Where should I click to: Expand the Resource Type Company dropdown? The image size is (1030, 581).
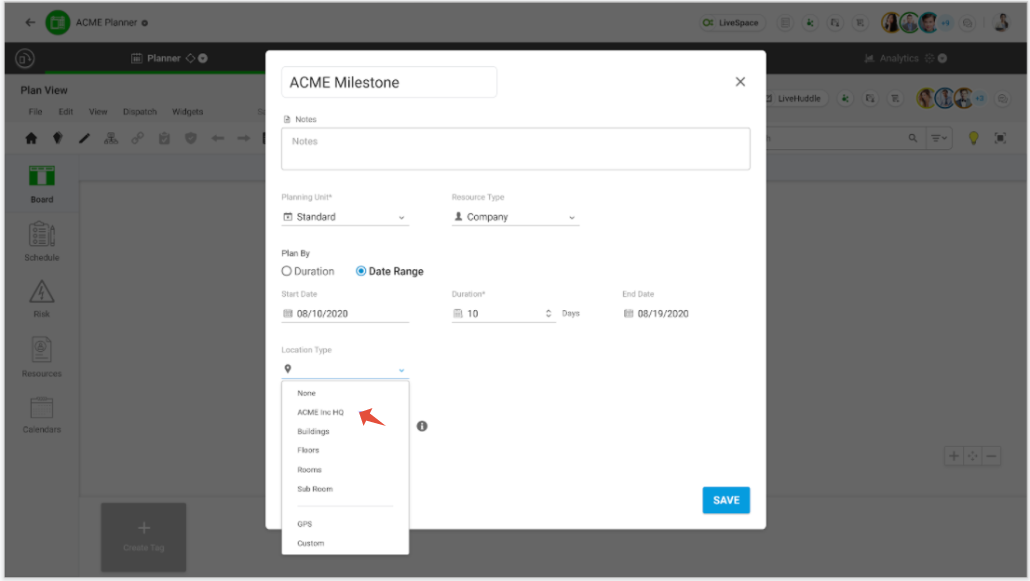[x=516, y=217]
